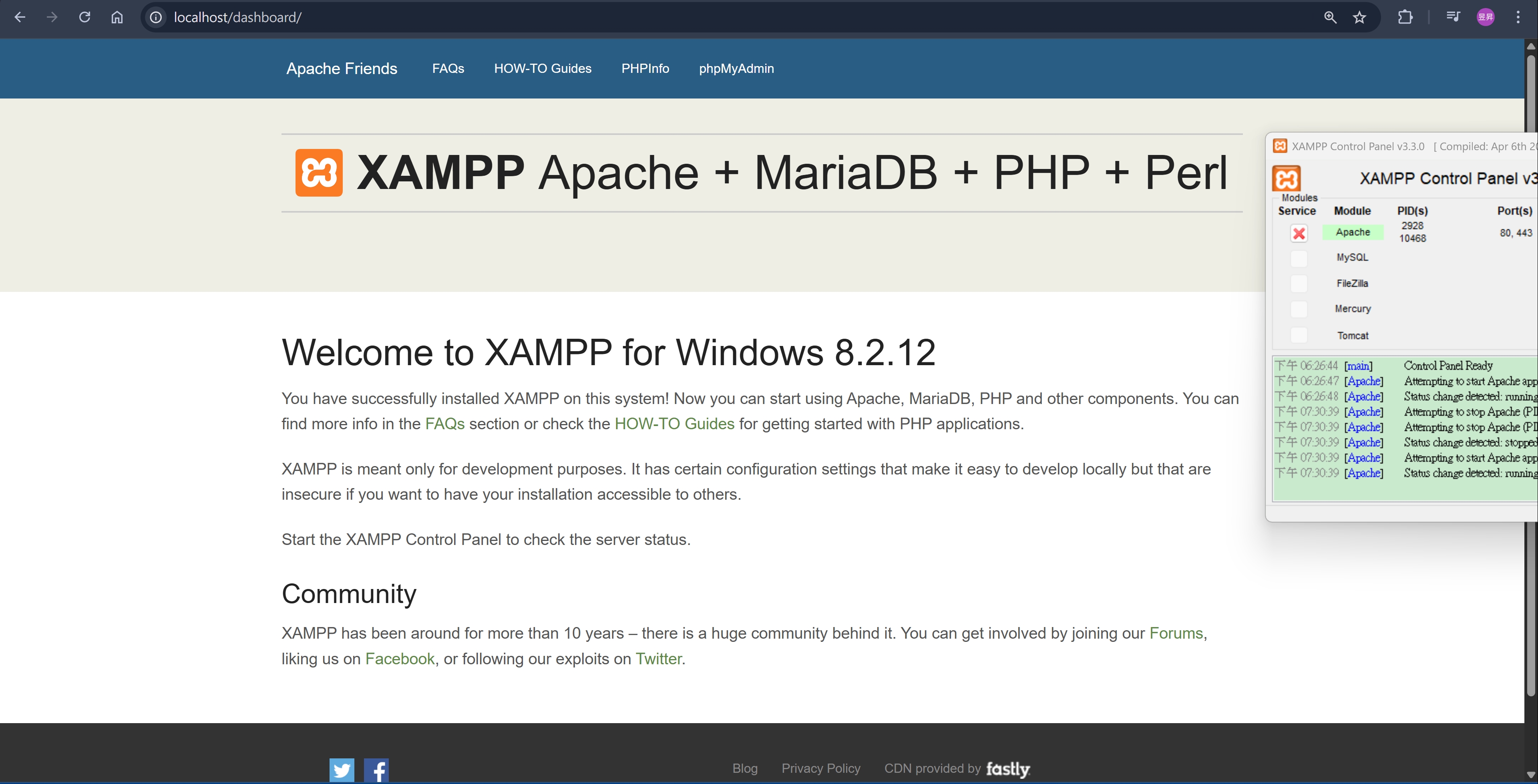
Task: Follow the green HOW-TO Guides link in welcome text
Action: click(x=675, y=424)
